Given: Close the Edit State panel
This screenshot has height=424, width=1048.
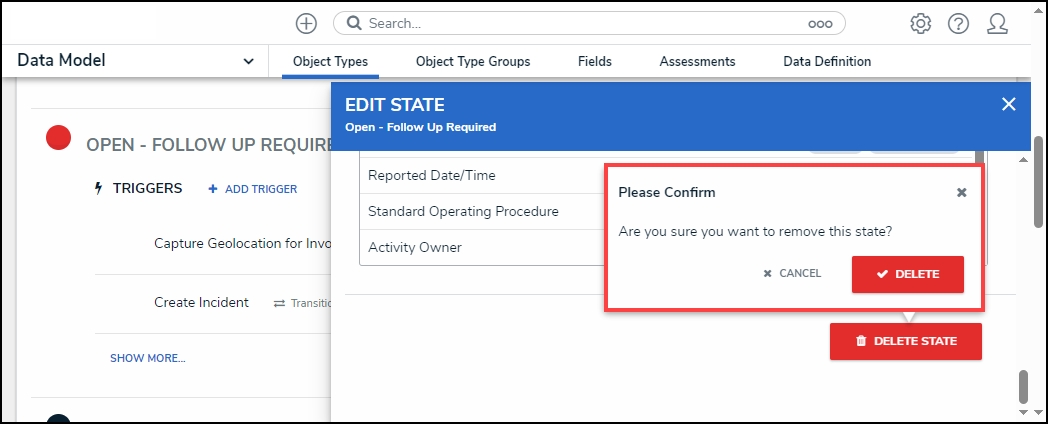Looking at the screenshot, I should 1008,104.
